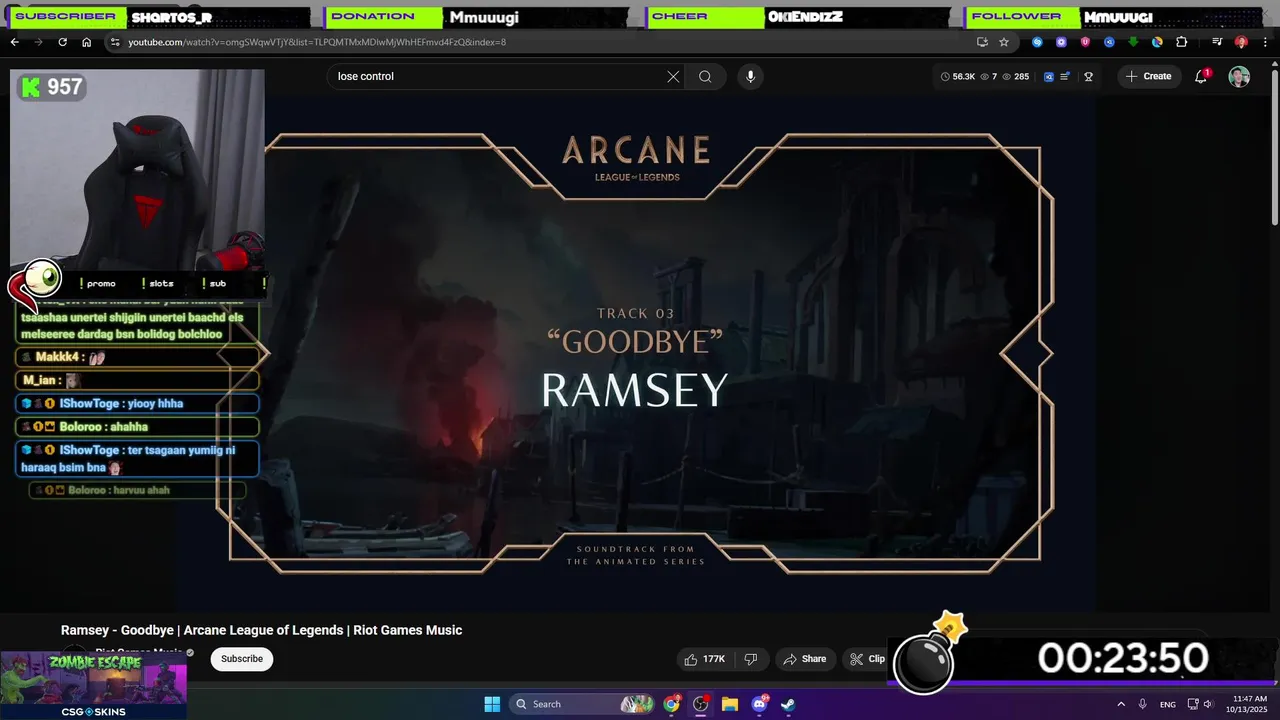The width and height of the screenshot is (1280, 720).
Task: Click the Zombie Escape CSGOSKINS banner
Action: tap(93, 685)
